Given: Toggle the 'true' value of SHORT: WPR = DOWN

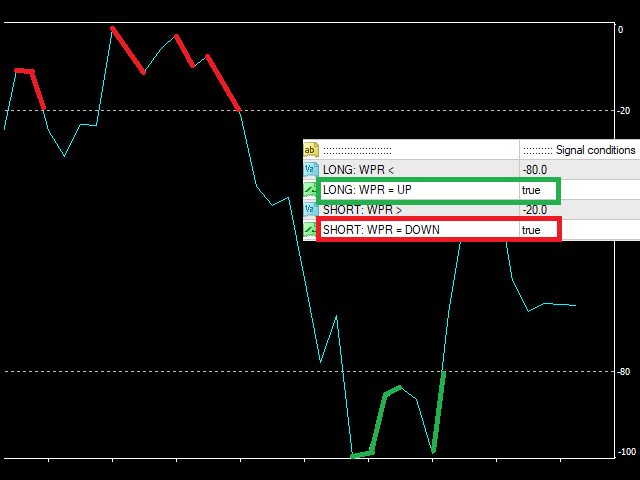Looking at the screenshot, I should coord(531,230).
